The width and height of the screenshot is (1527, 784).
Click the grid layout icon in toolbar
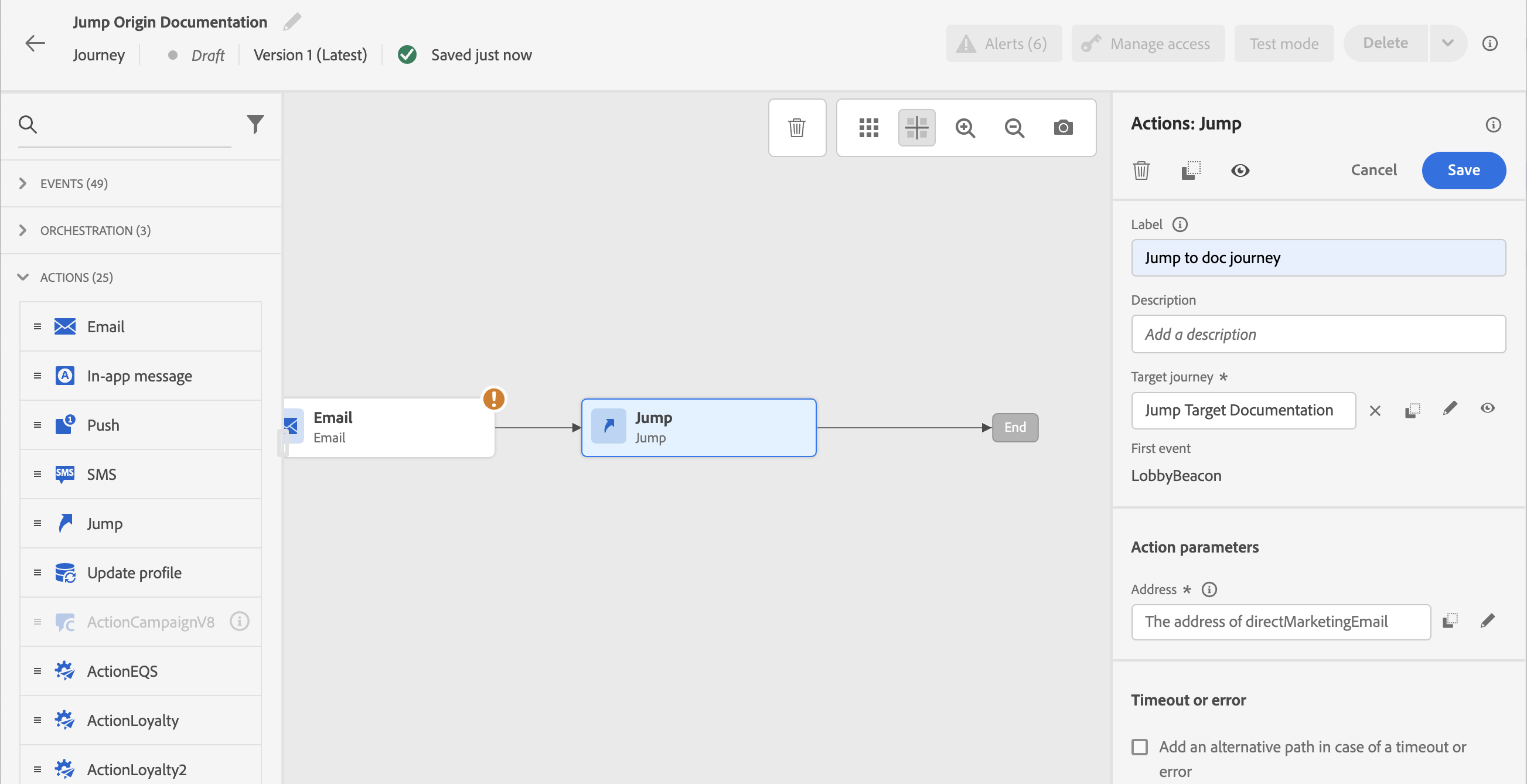pos(868,127)
